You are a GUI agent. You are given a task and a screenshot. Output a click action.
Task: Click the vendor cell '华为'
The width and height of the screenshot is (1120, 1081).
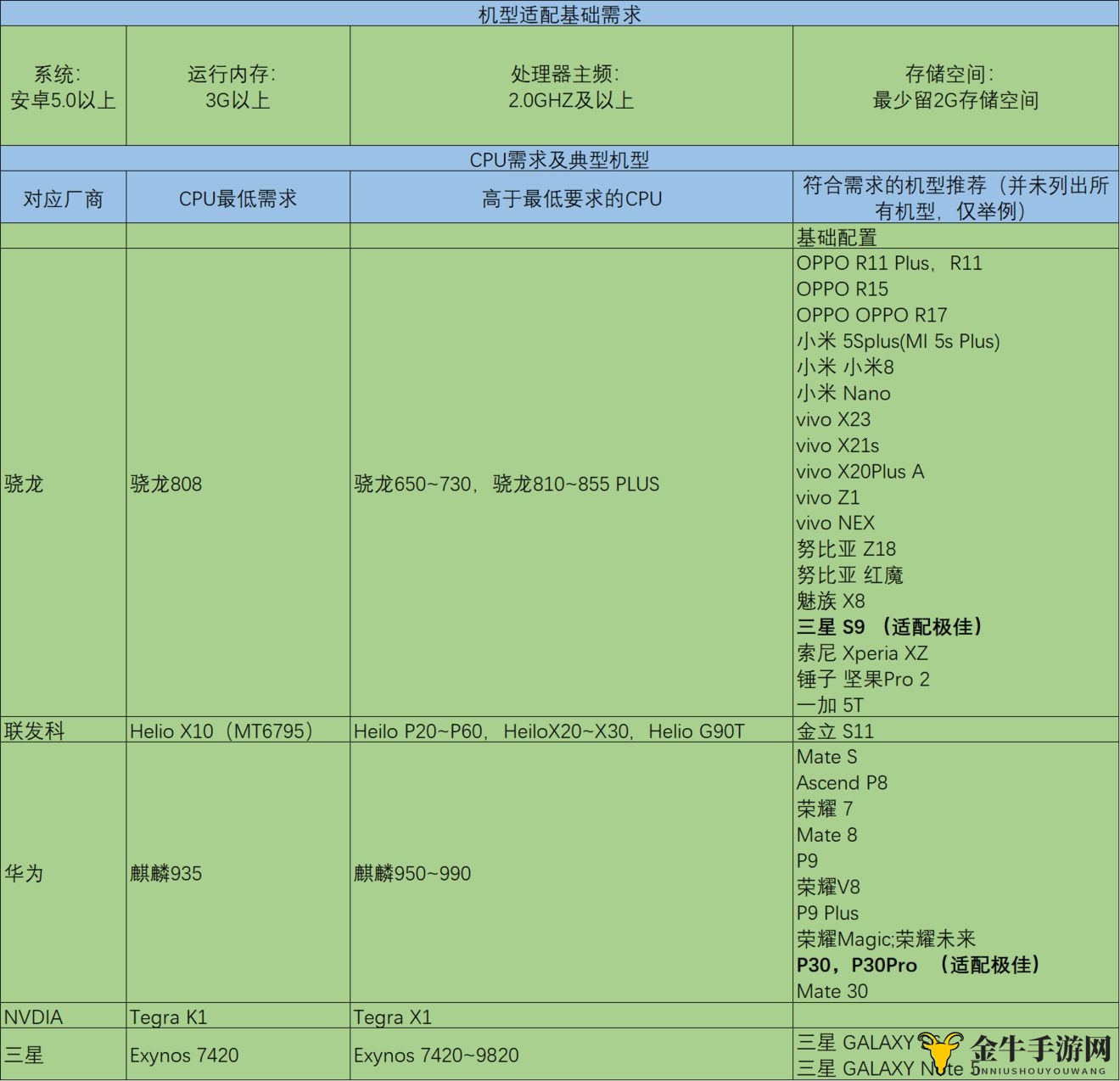point(64,872)
